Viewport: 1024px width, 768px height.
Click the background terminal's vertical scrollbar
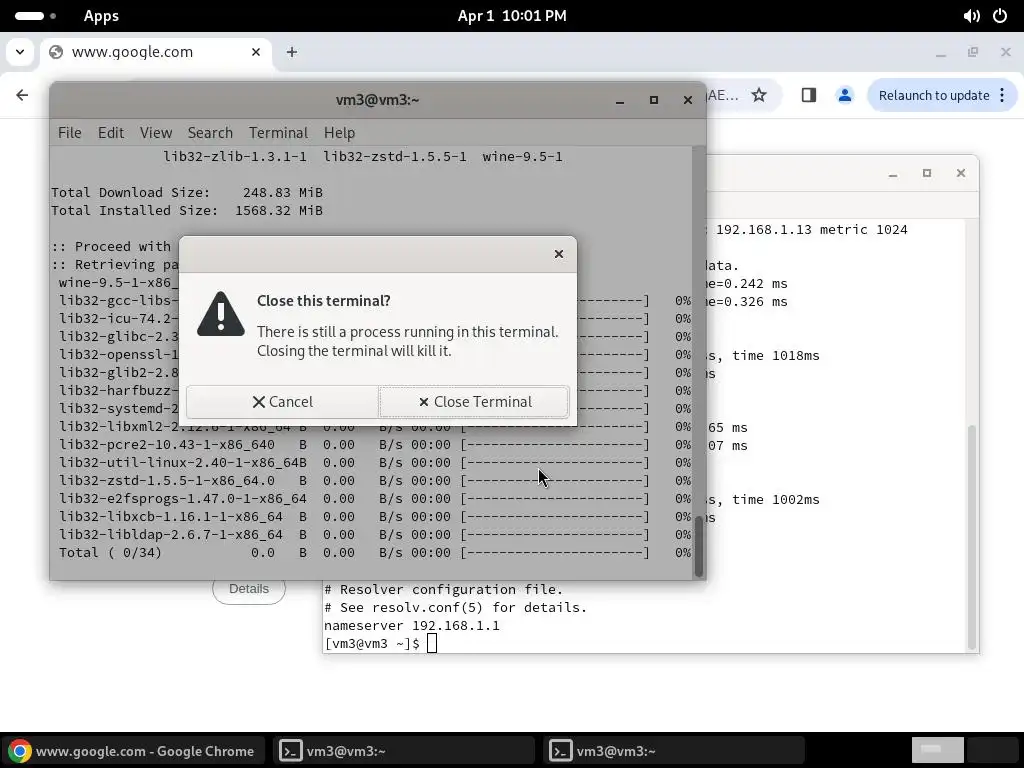972,536
